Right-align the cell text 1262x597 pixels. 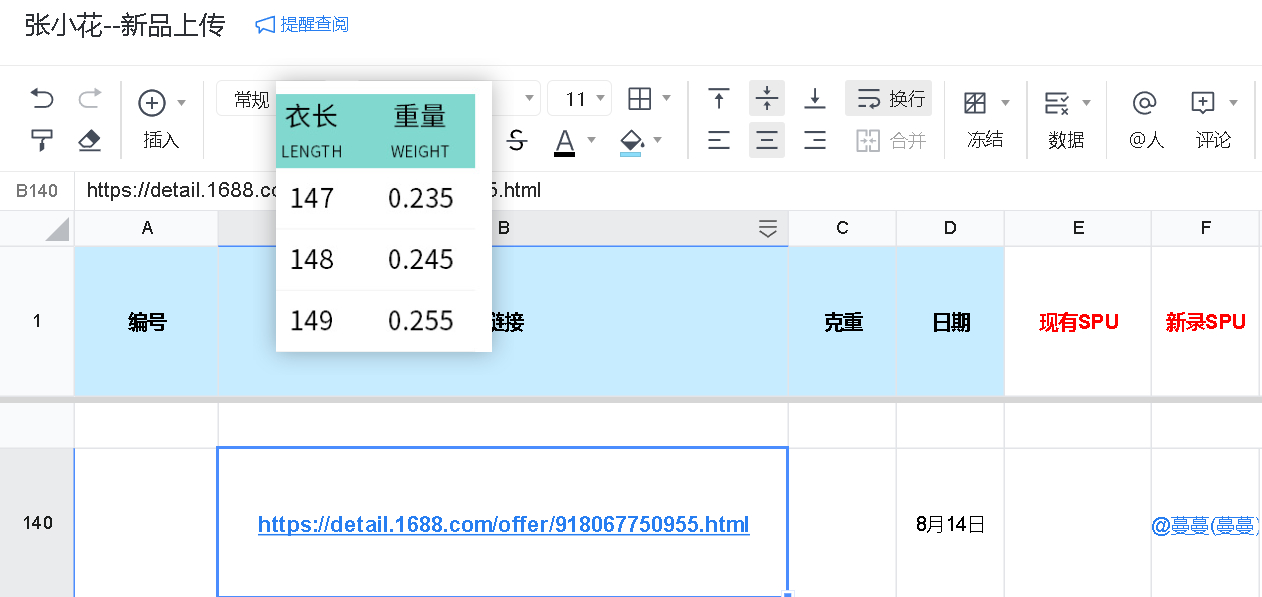815,140
